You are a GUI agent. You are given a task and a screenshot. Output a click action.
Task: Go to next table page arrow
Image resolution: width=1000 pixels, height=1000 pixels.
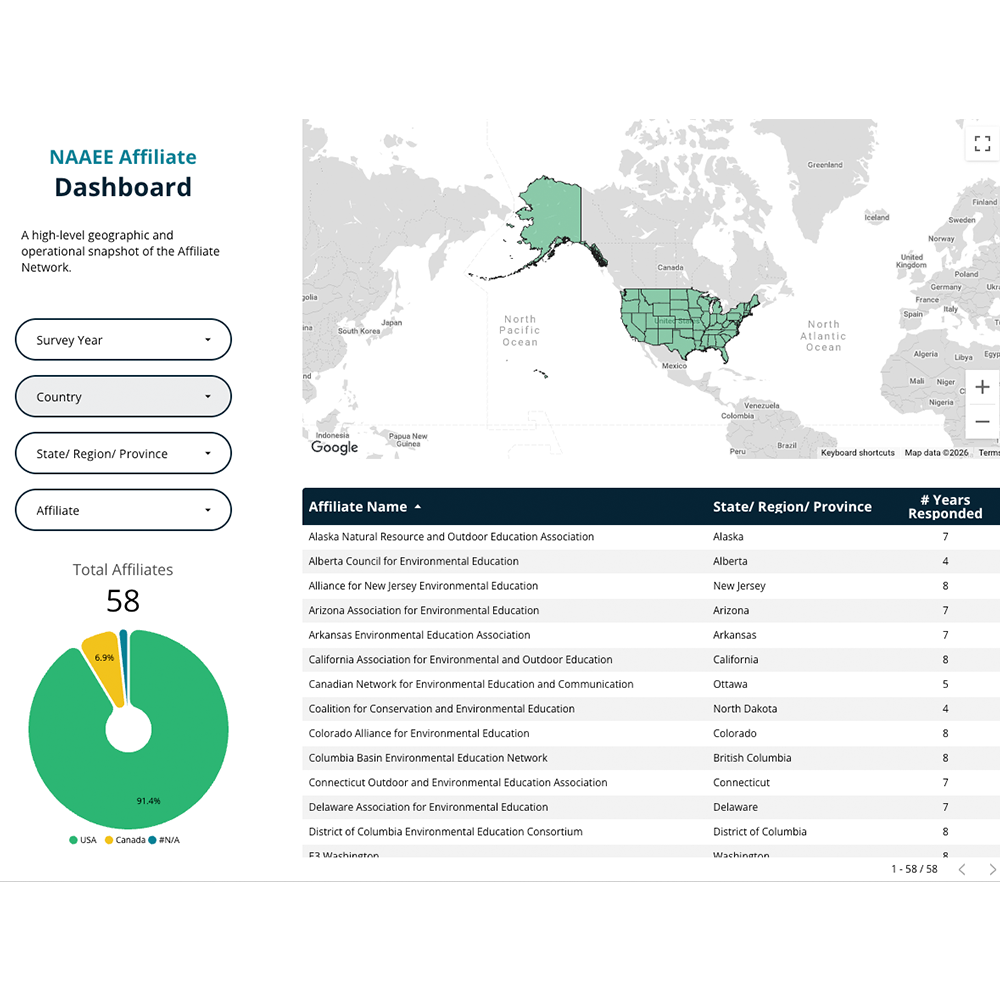992,869
